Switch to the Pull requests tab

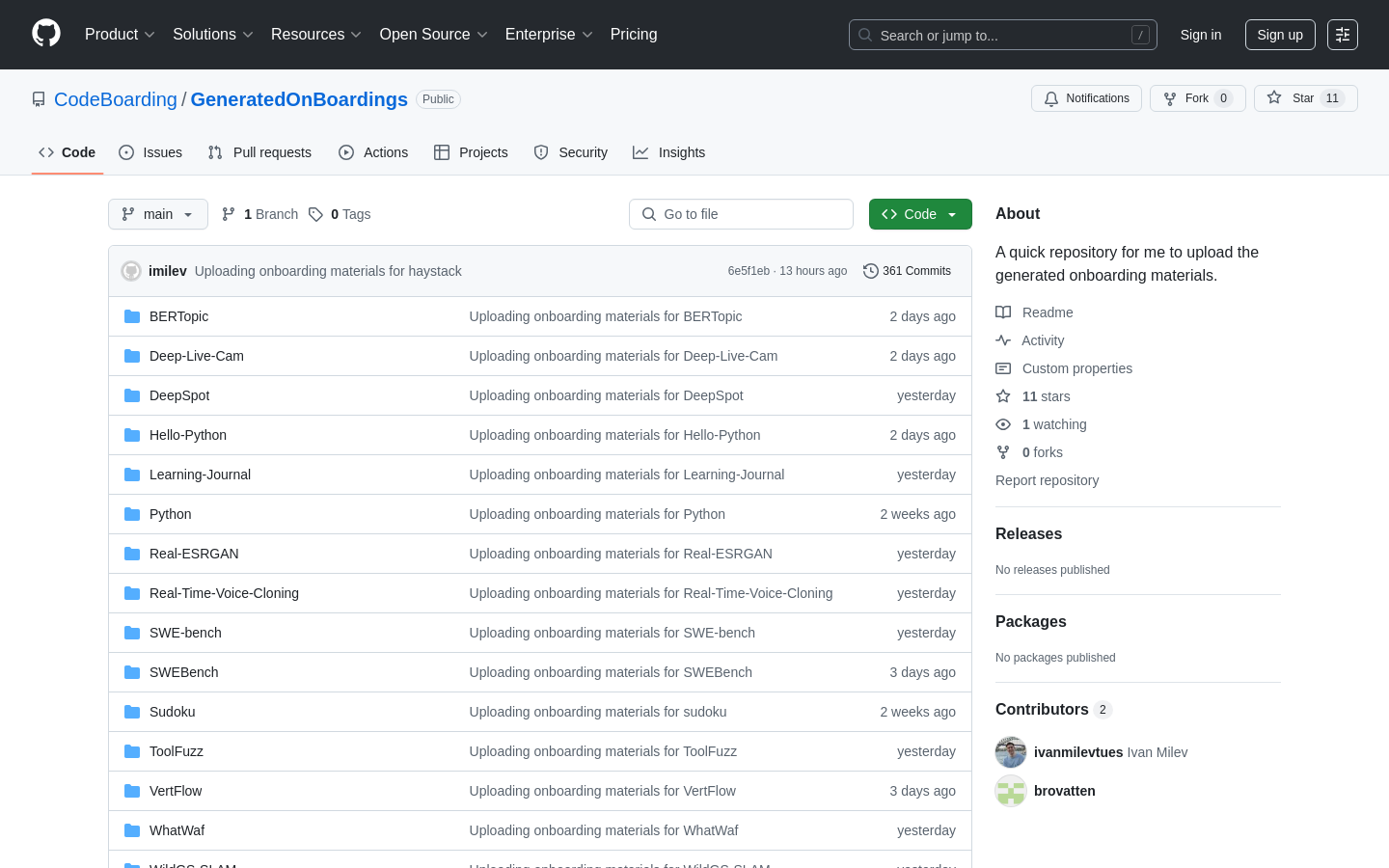click(x=259, y=152)
